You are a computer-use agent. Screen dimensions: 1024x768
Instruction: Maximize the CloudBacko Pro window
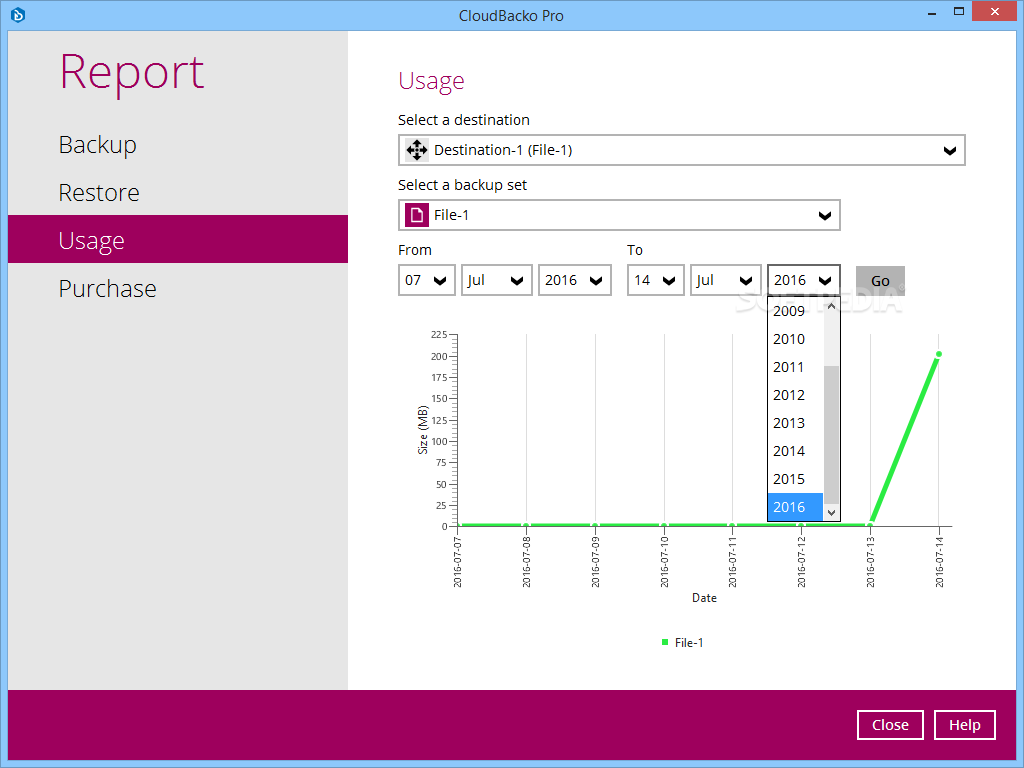tap(959, 12)
